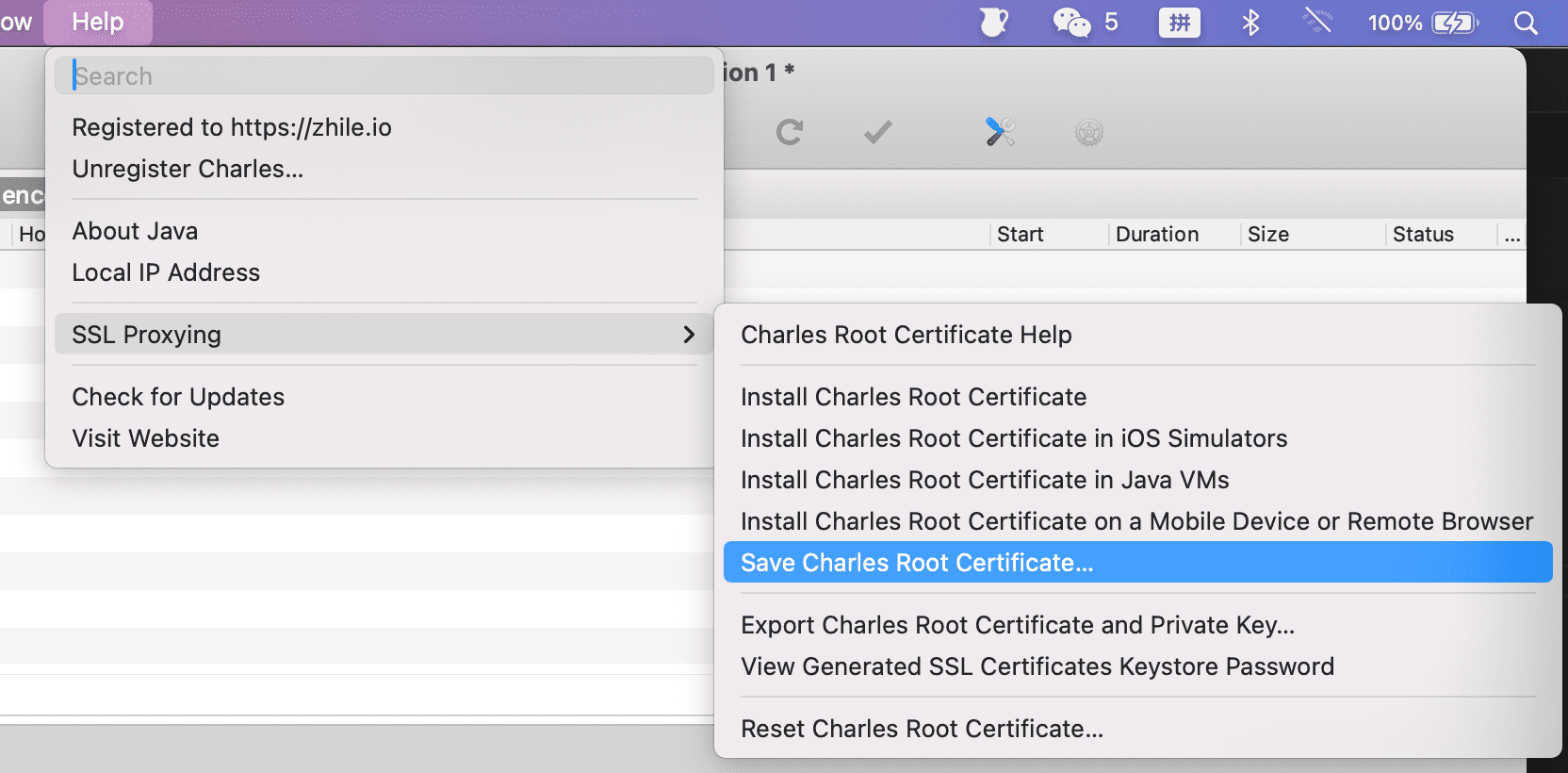Click Unregister Charles… menu entry
The width and height of the screenshot is (1568, 773).
[188, 169]
